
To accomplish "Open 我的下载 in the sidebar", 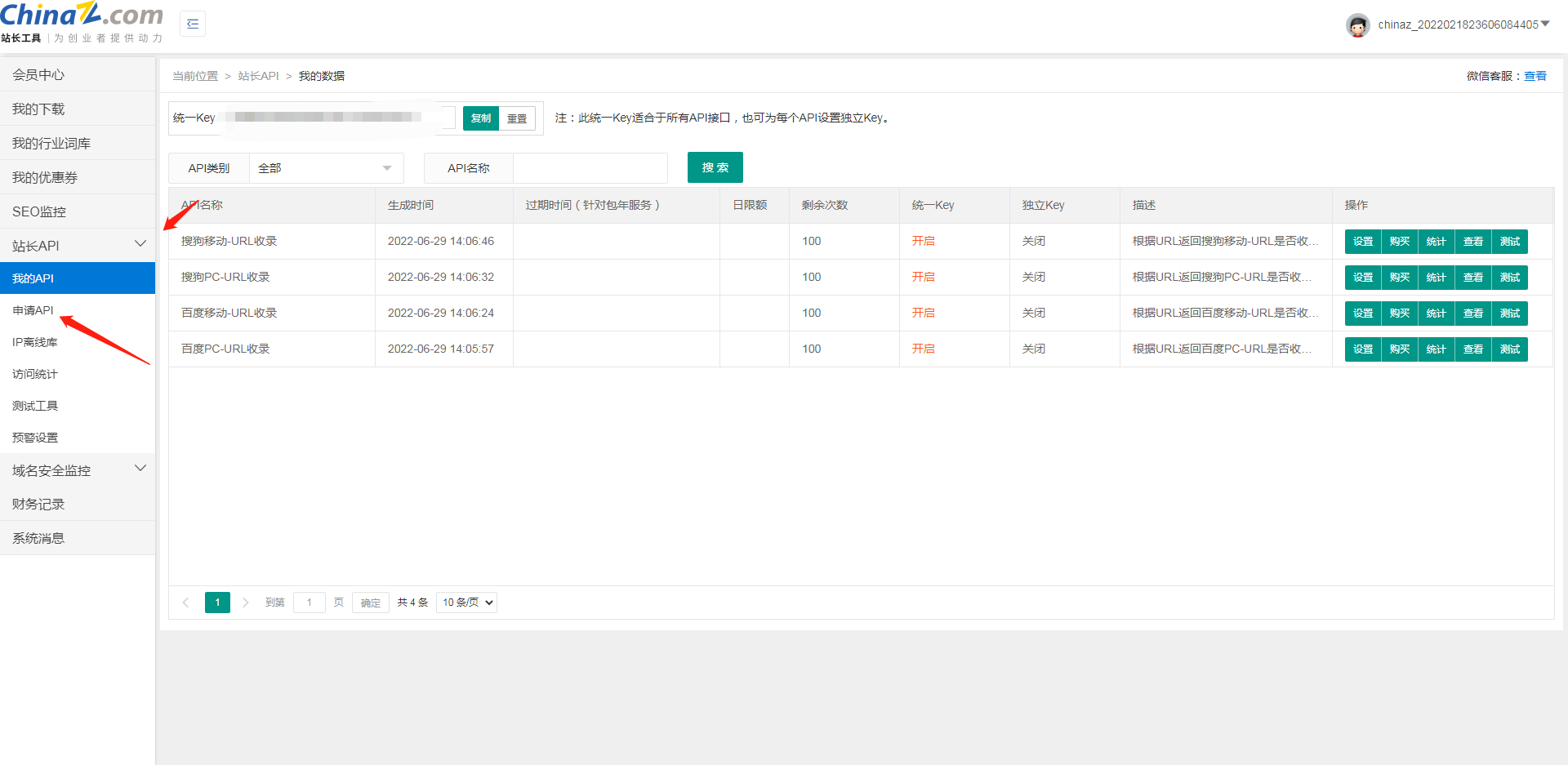I will tap(78, 109).
